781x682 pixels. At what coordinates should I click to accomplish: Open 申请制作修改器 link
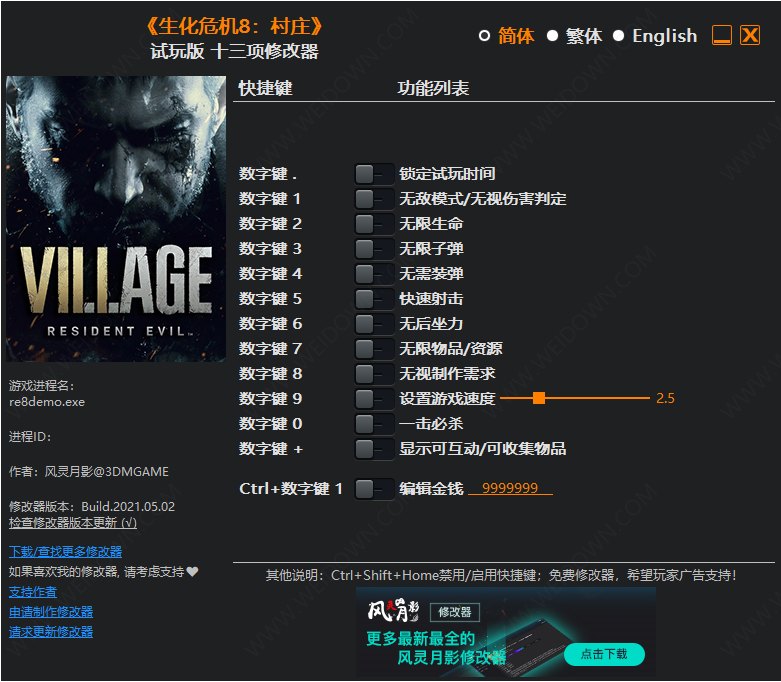click(51, 612)
